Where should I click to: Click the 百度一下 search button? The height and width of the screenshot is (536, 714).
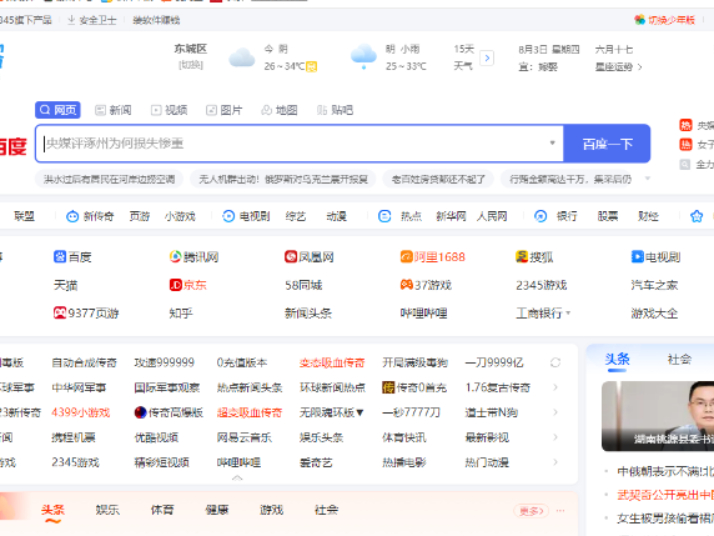[x=607, y=144]
